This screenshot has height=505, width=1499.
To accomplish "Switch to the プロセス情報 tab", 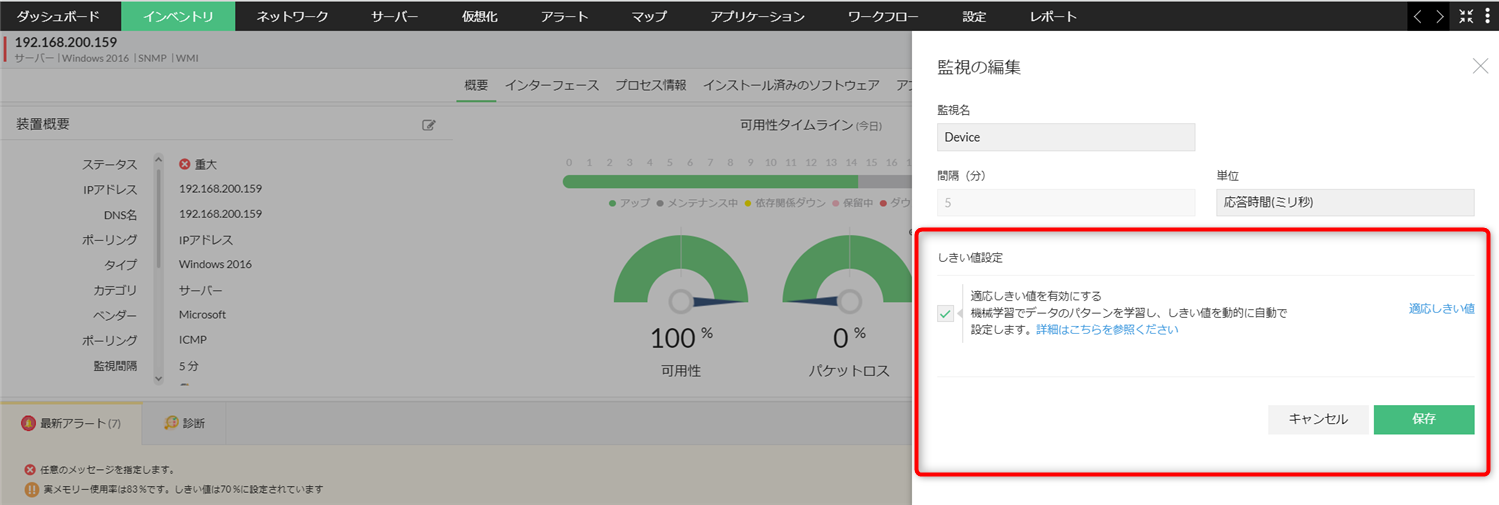I will (x=651, y=85).
